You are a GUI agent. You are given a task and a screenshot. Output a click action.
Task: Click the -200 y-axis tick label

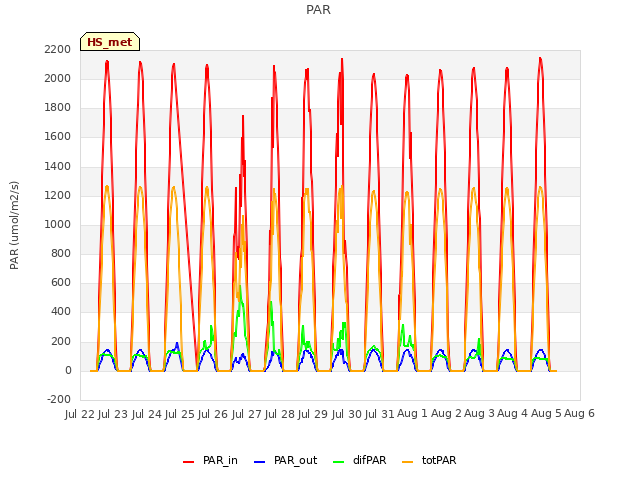pos(59,399)
